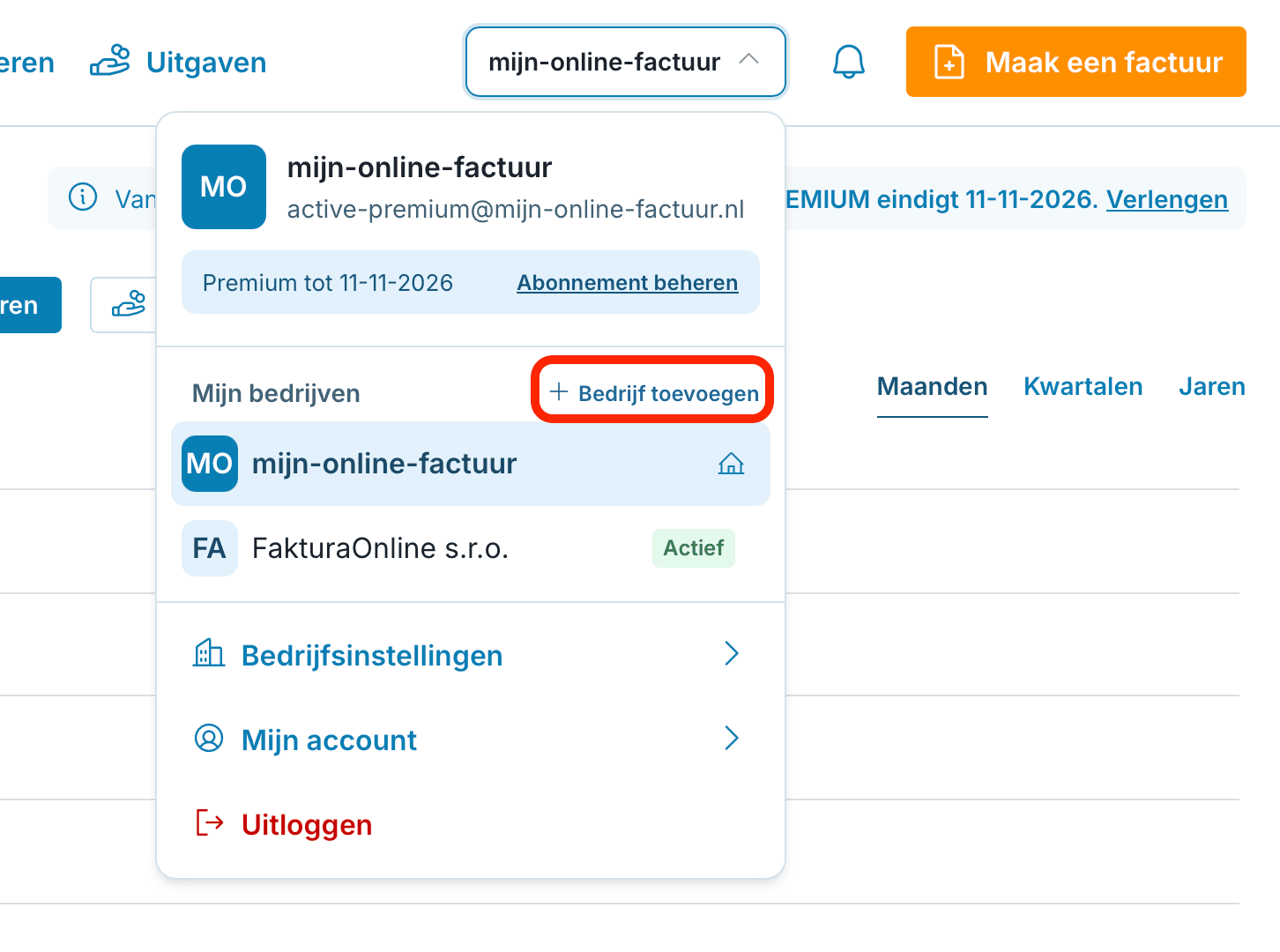Click the FA avatar of FakturaOnline
Image resolution: width=1280 pixels, height=952 pixels.
pos(210,548)
